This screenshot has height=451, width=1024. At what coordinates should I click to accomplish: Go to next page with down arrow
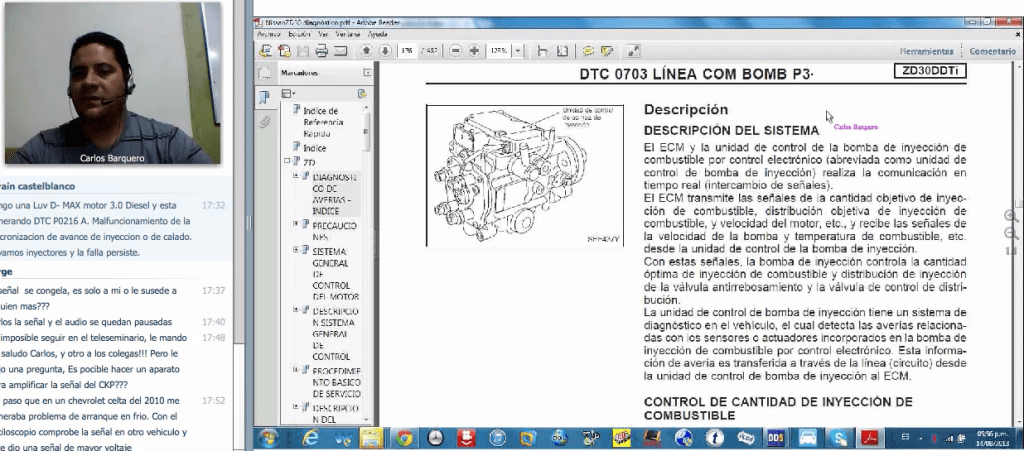tap(384, 50)
